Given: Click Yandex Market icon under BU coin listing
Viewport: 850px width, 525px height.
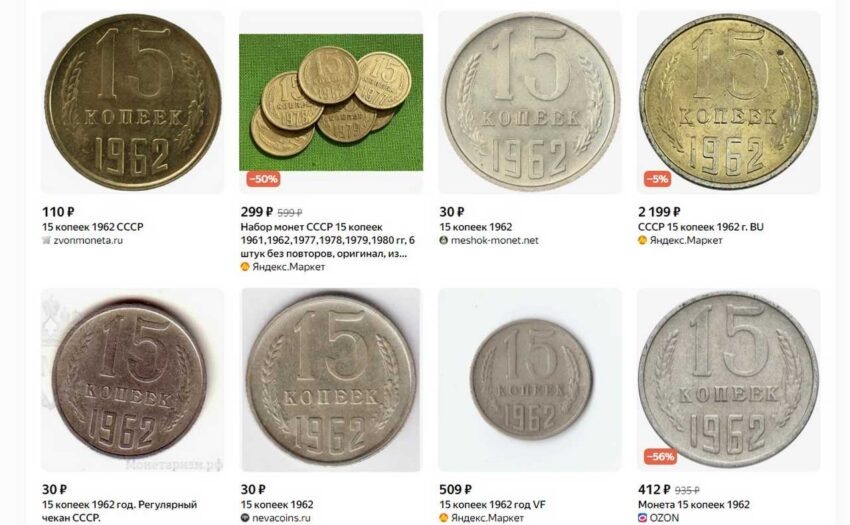Looking at the screenshot, I should (642, 240).
